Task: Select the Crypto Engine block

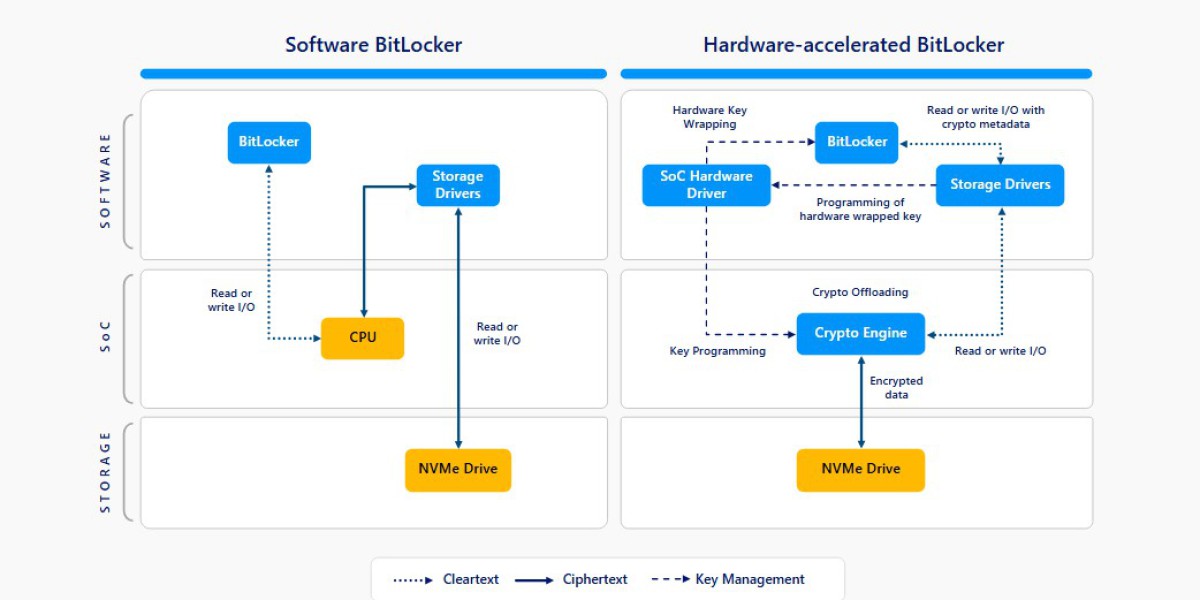Action: 860,333
